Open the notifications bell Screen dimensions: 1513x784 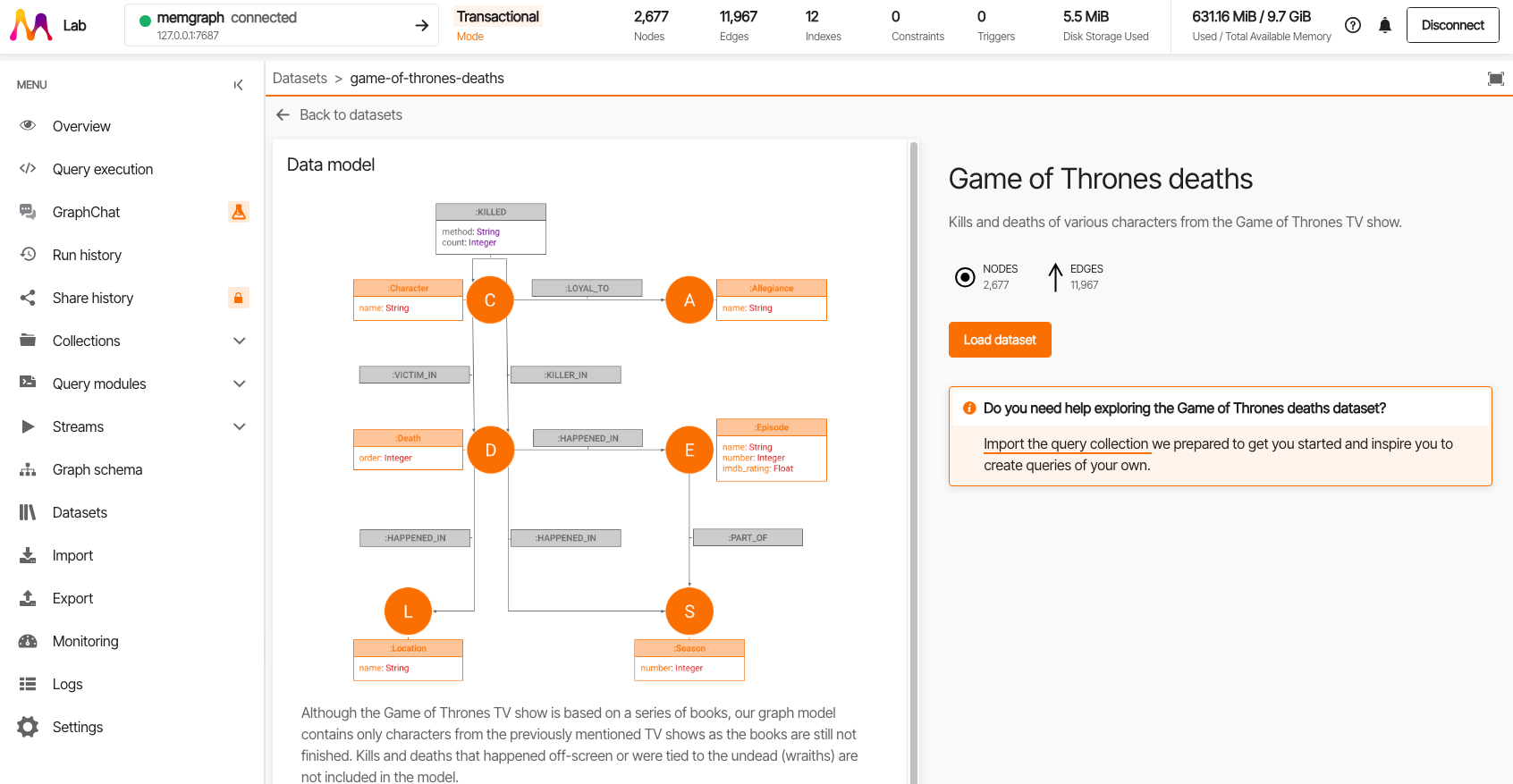pos(1385,25)
